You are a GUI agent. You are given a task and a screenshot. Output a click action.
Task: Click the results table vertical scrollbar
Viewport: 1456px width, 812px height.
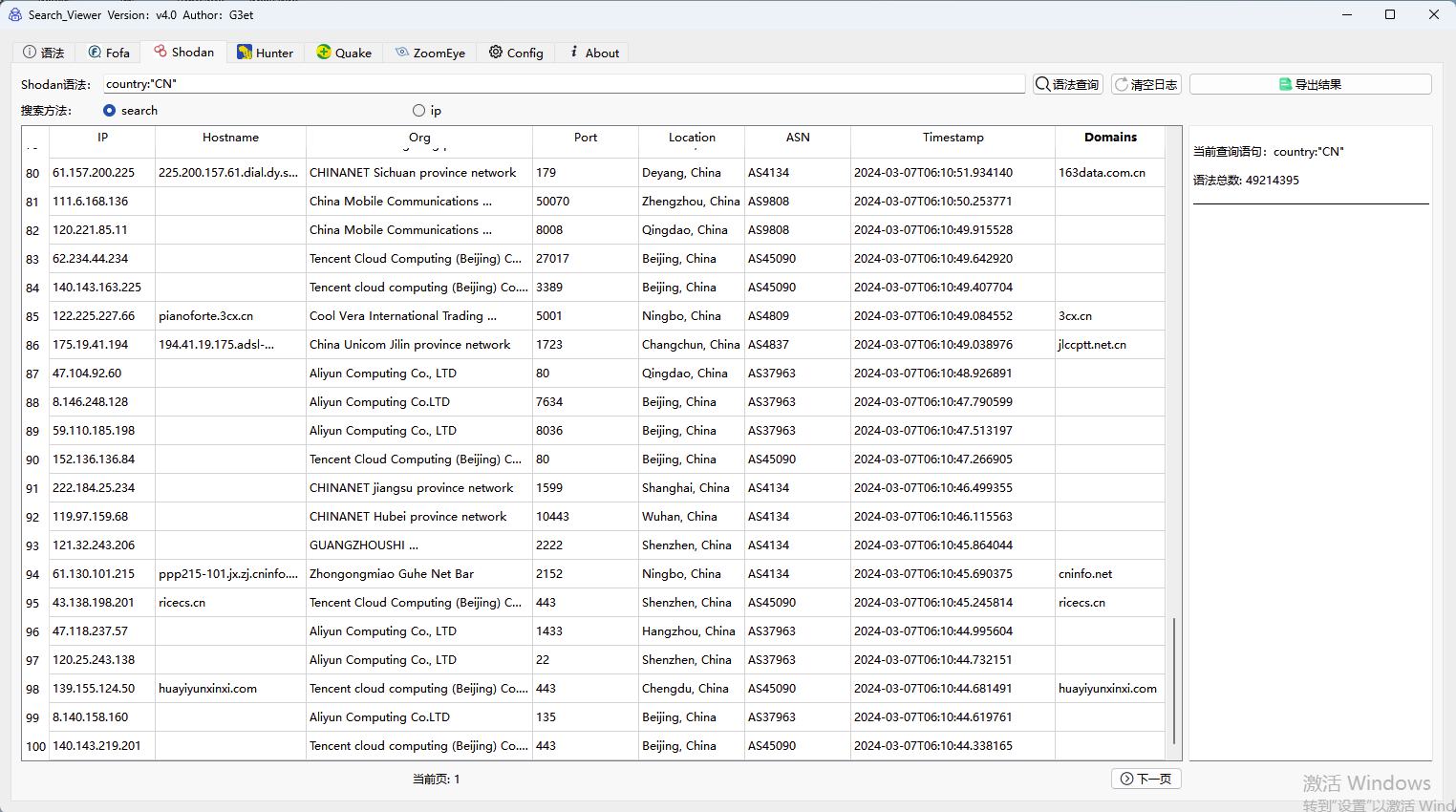click(x=1174, y=680)
